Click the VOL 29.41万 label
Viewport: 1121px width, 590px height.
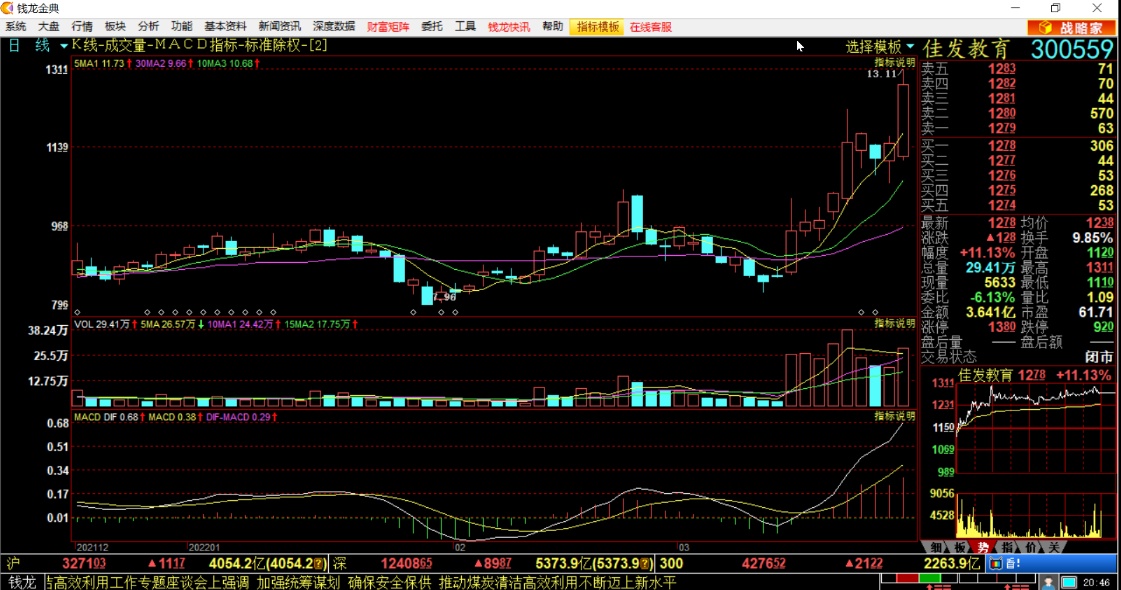click(x=102, y=325)
